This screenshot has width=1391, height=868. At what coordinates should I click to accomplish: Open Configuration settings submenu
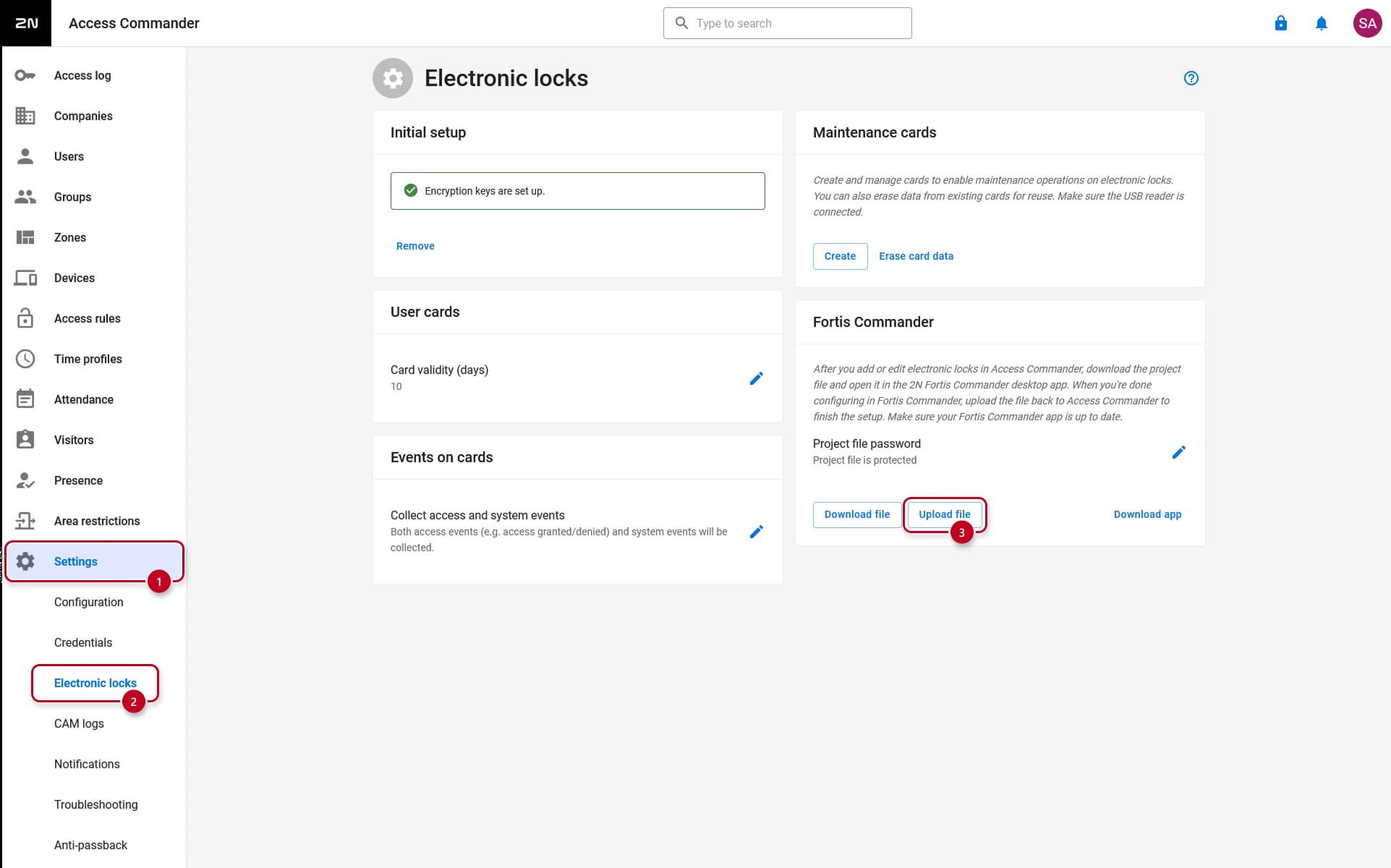pos(89,602)
